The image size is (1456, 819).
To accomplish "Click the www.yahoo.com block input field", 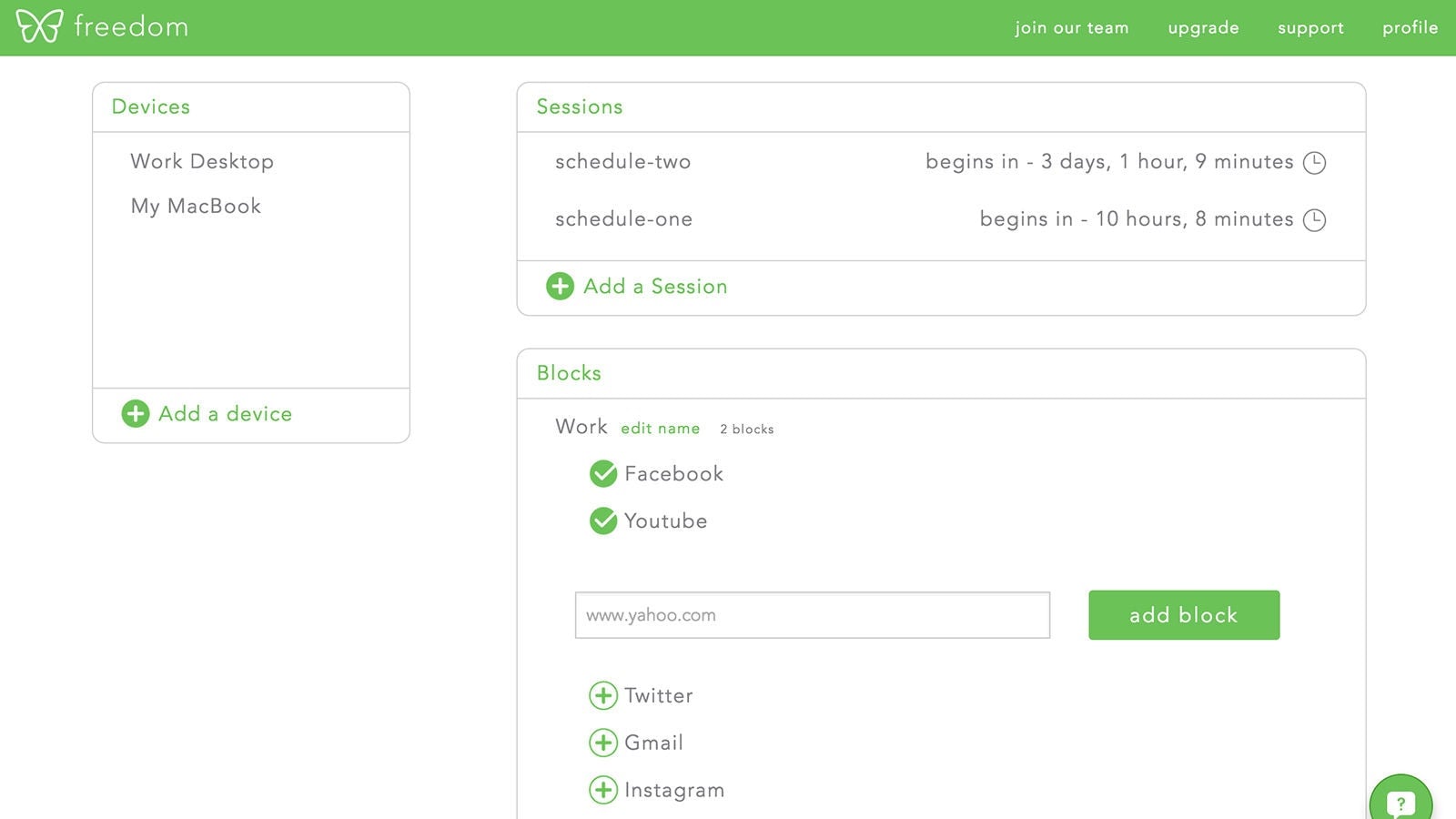I will point(812,615).
